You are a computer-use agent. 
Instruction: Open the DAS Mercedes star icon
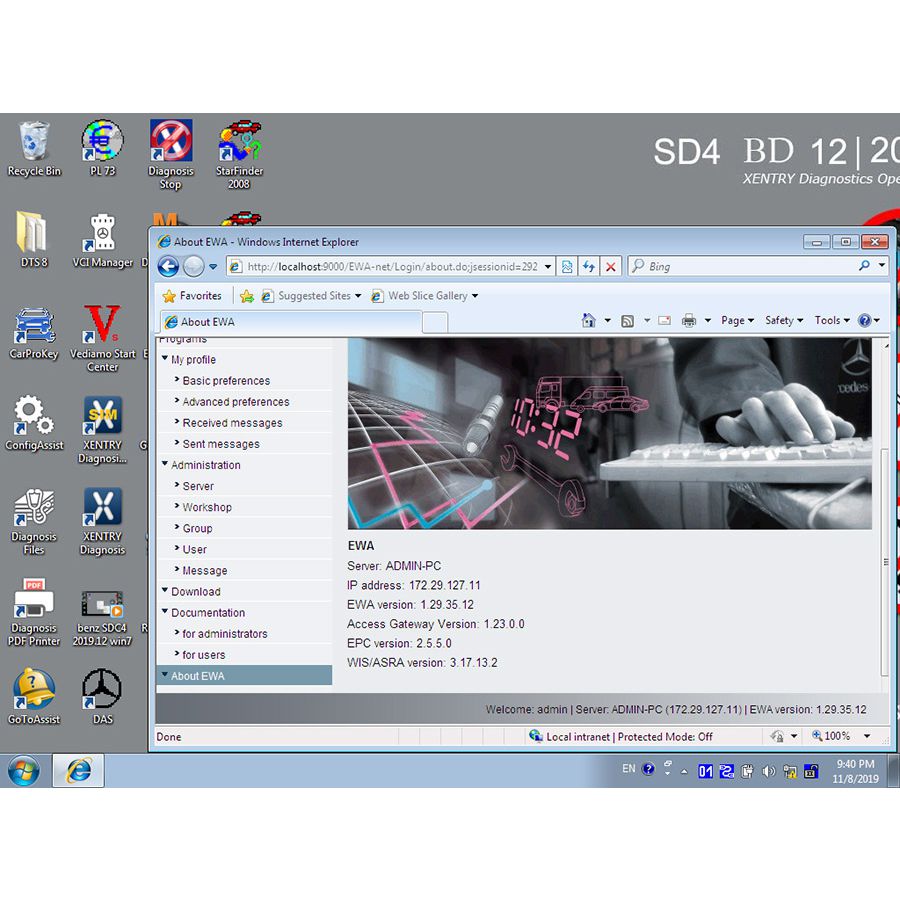[102, 688]
